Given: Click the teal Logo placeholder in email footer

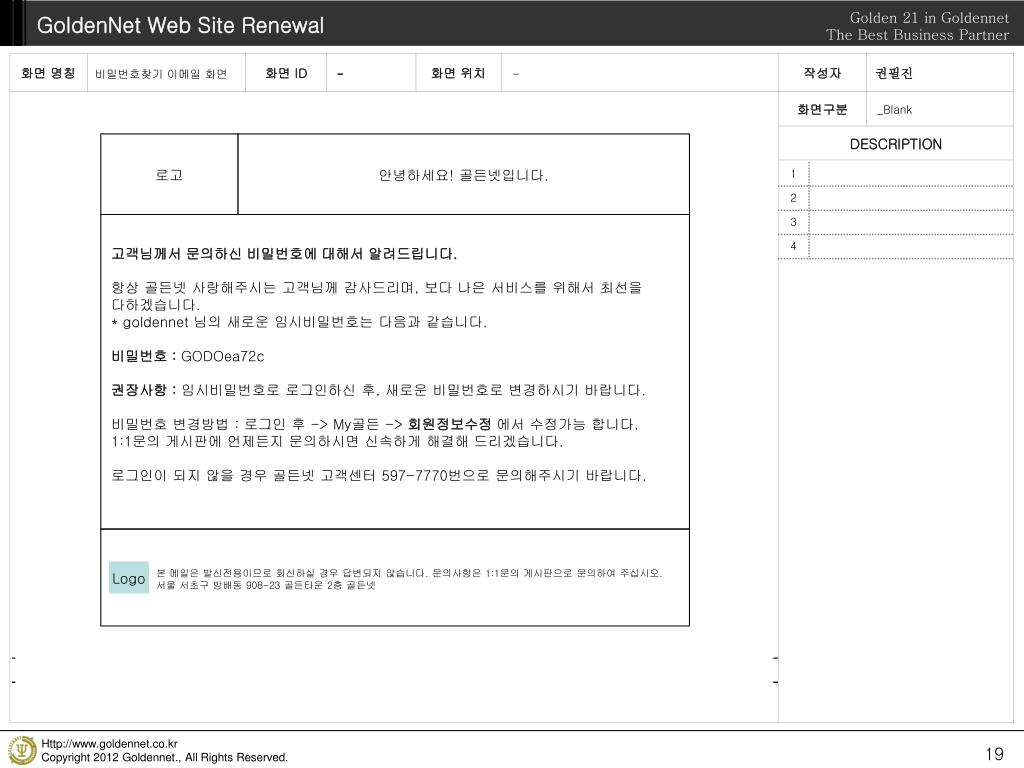Looking at the screenshot, I should pos(129,578).
